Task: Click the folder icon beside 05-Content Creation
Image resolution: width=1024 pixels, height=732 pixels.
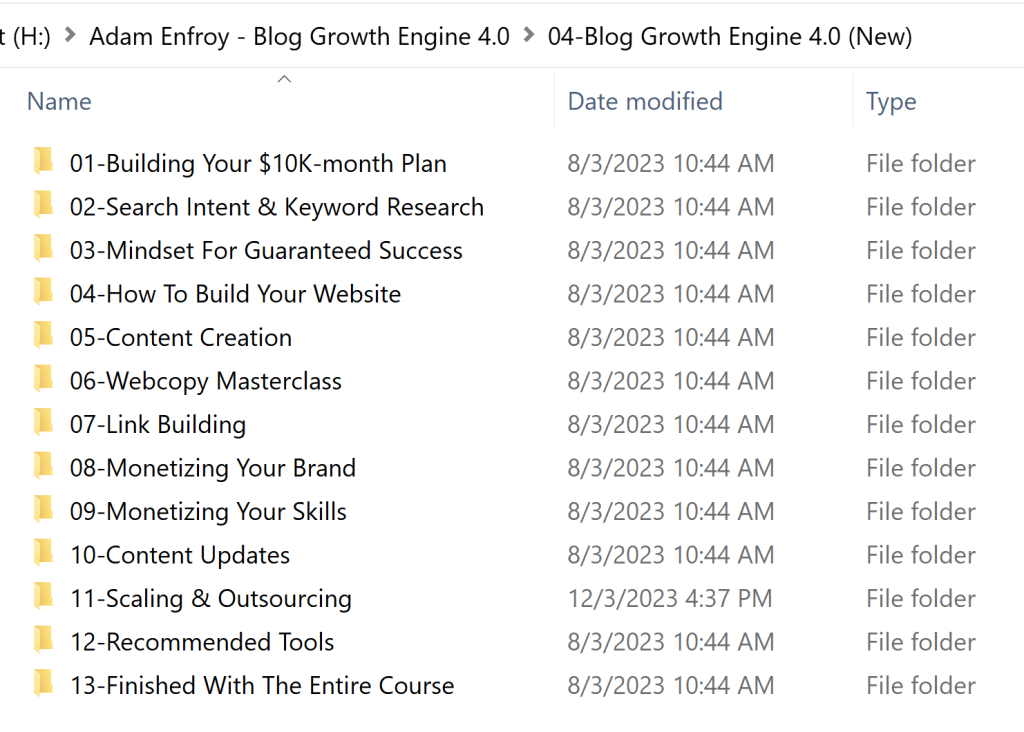Action: (44, 337)
